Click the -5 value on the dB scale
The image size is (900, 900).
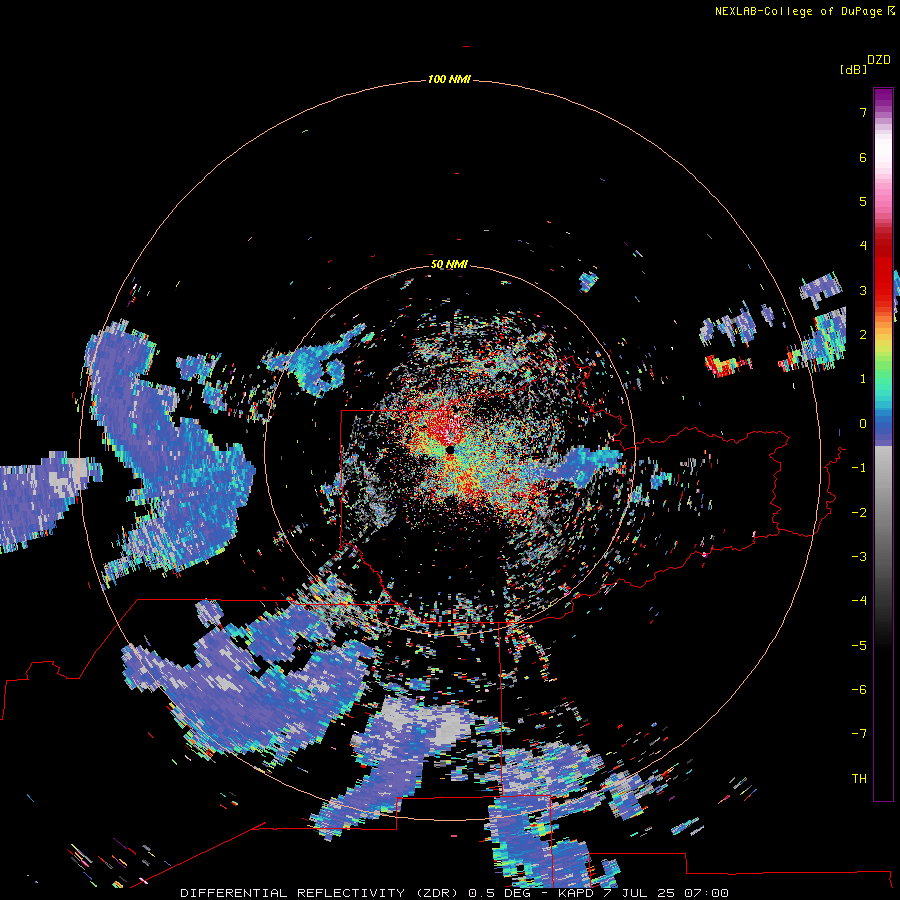[859, 646]
